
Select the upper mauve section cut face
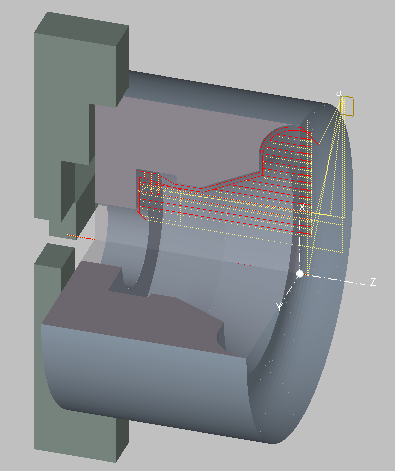(x=187, y=140)
